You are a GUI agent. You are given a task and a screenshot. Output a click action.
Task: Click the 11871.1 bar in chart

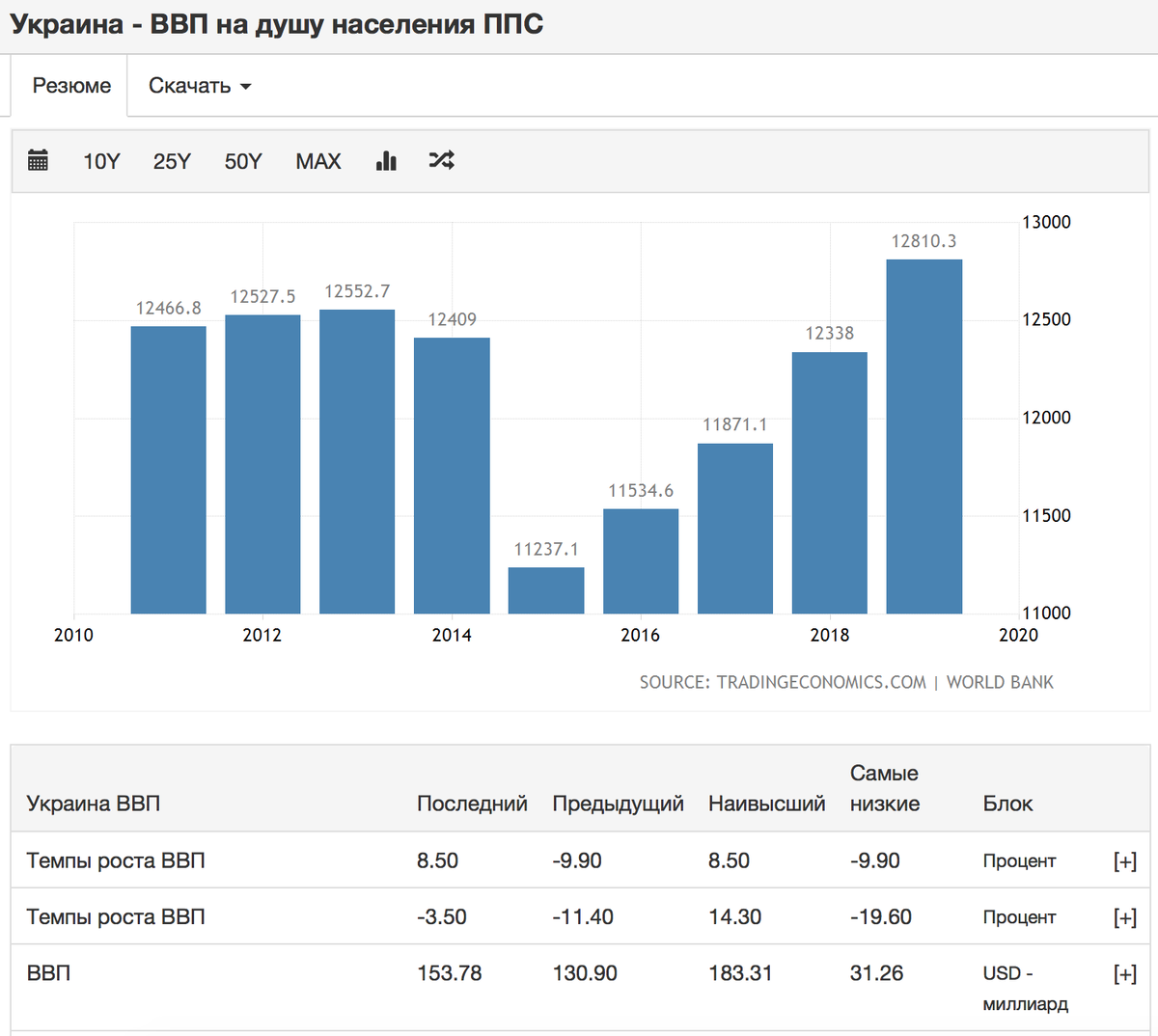click(x=735, y=529)
